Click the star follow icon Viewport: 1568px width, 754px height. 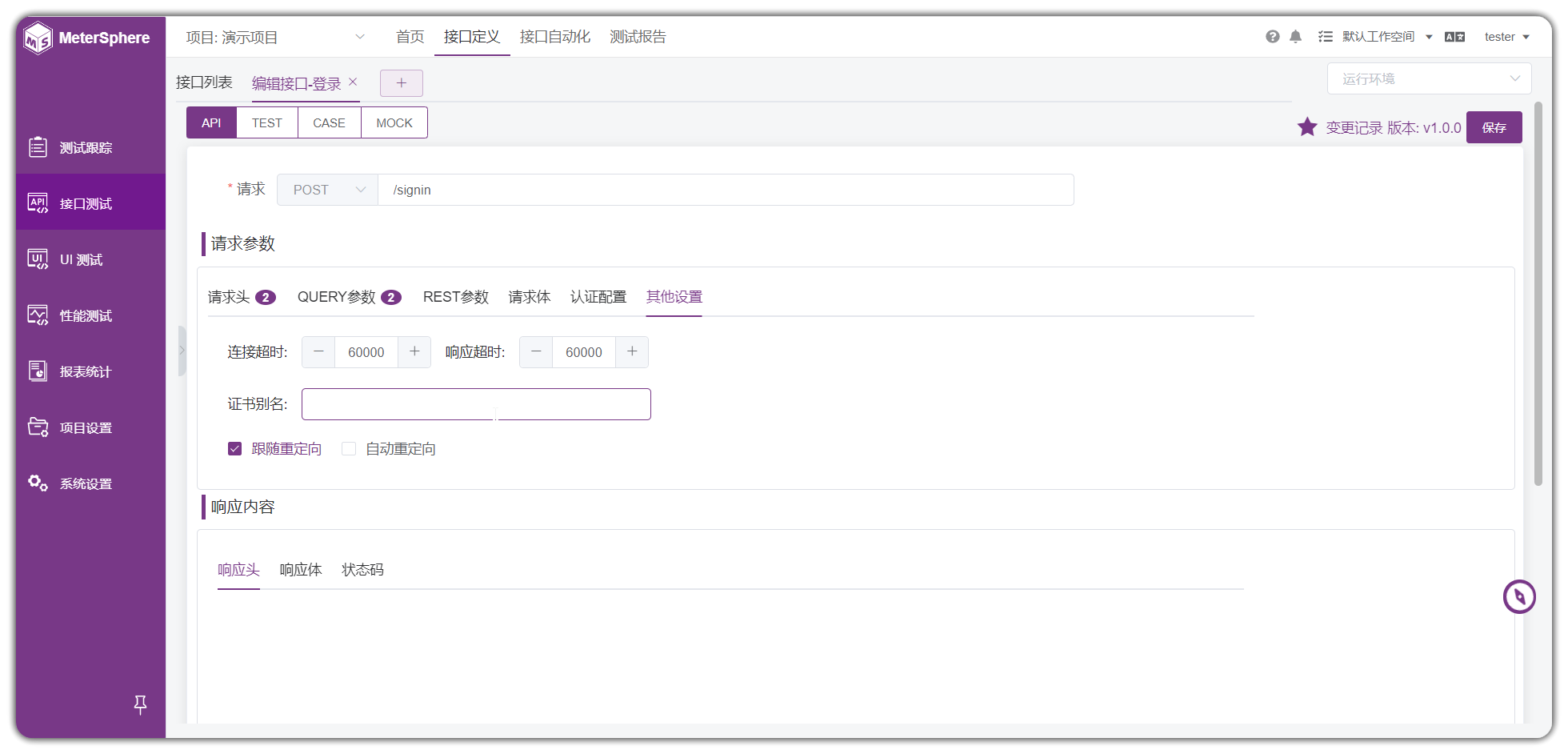[x=1307, y=126]
